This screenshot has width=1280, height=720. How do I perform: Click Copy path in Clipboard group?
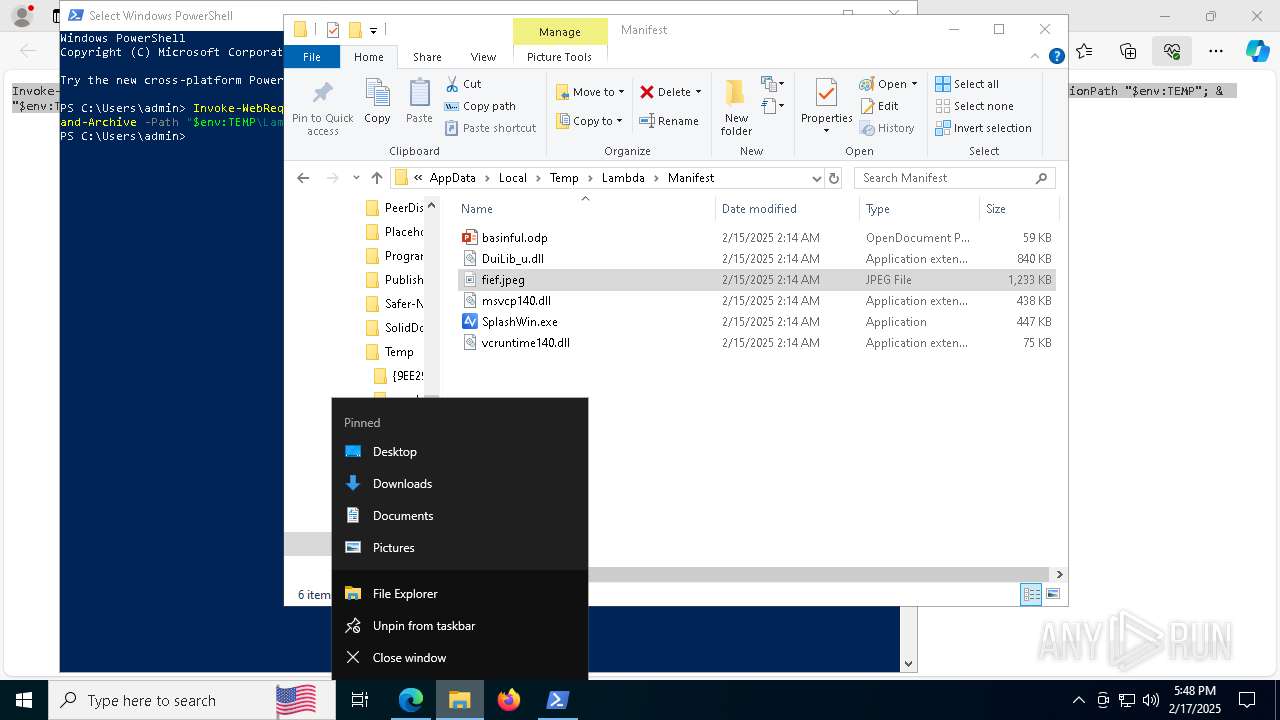[x=480, y=106]
